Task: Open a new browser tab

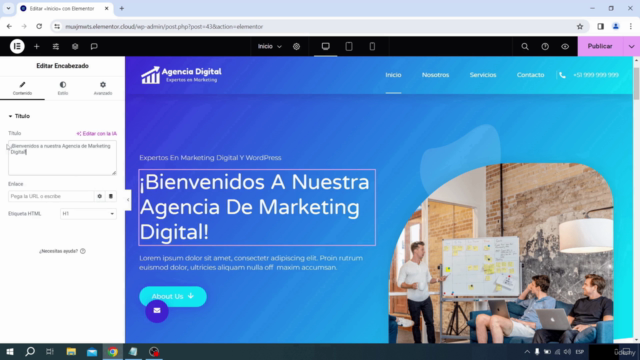Action: click(122, 9)
